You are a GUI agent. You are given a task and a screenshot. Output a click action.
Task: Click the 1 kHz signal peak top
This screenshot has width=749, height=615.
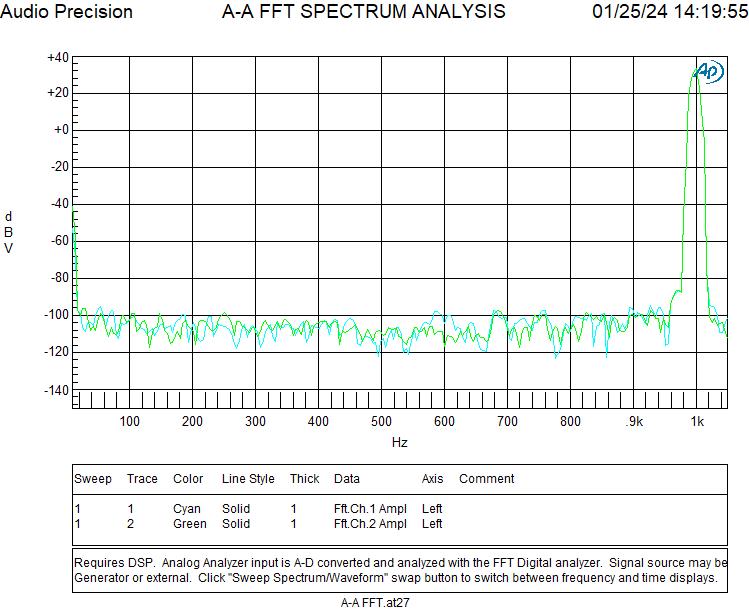click(695, 72)
